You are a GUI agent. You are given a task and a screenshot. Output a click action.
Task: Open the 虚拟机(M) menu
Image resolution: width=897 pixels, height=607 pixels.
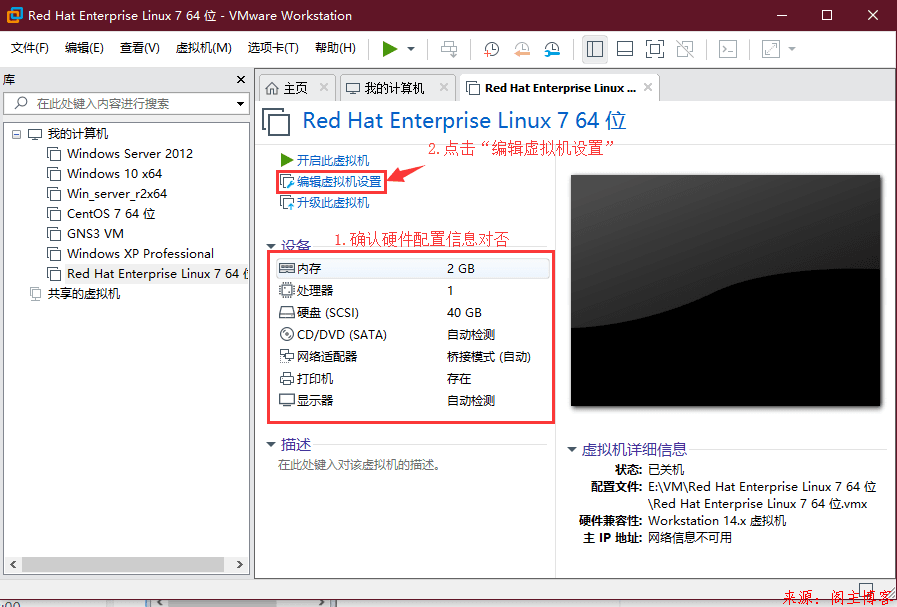[204, 48]
